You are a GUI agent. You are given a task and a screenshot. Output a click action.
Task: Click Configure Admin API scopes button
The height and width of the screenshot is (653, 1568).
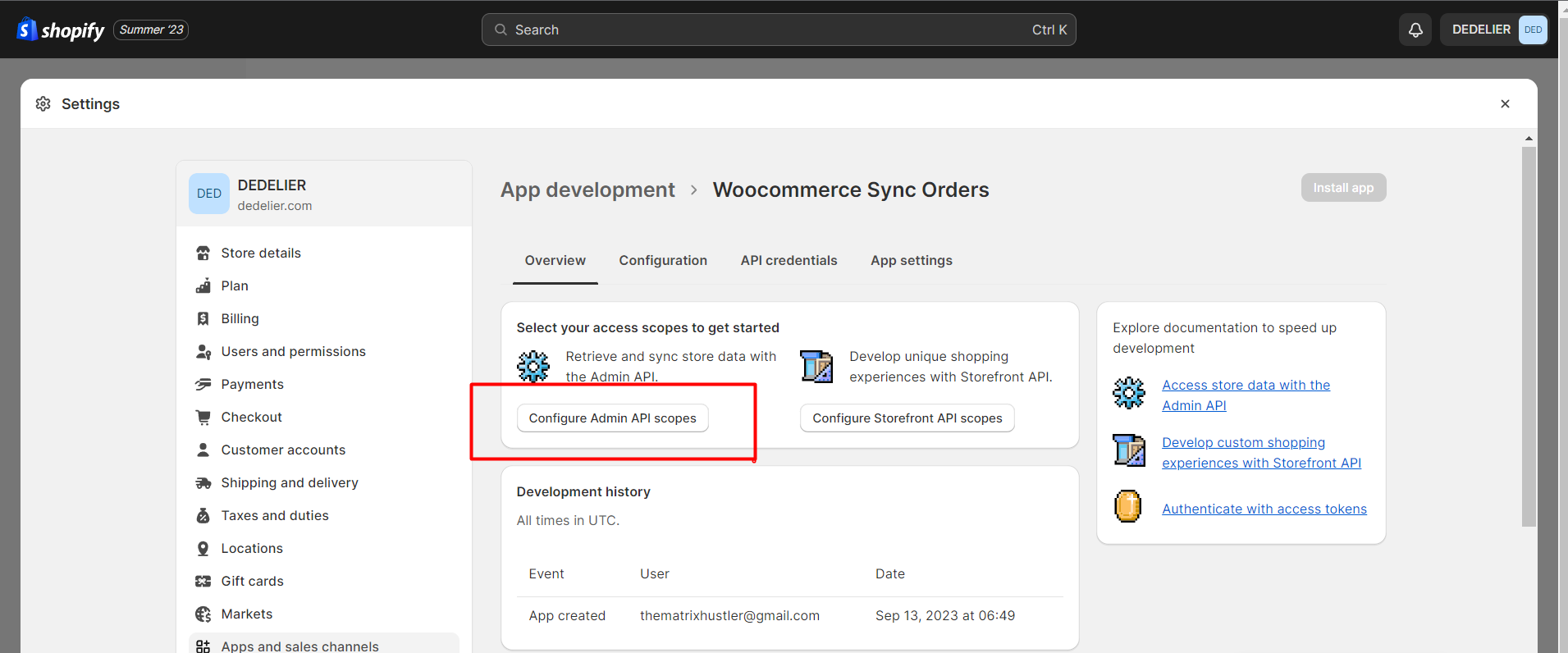coord(612,418)
